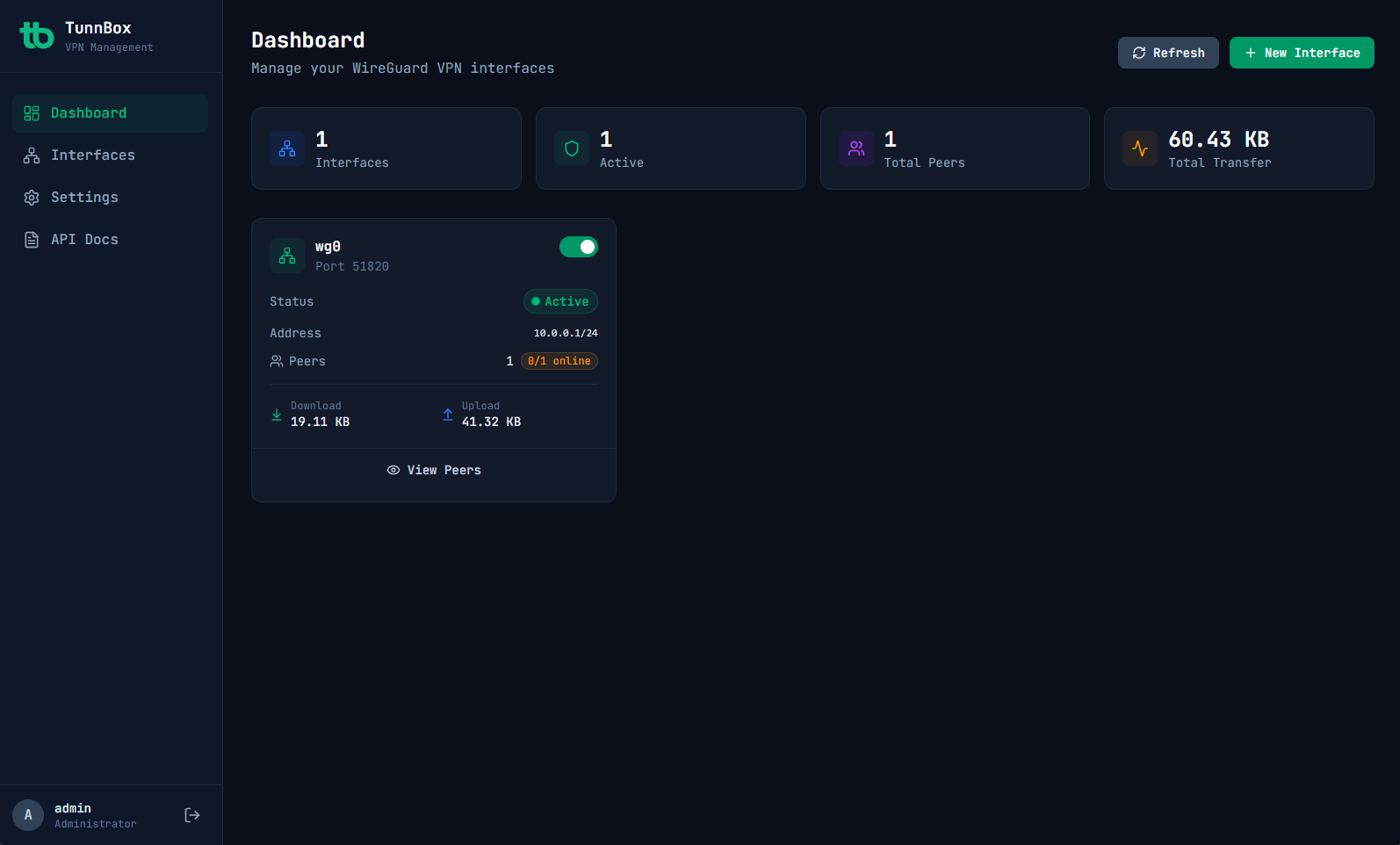
Task: Select the wg0 interface name
Action: click(x=328, y=247)
